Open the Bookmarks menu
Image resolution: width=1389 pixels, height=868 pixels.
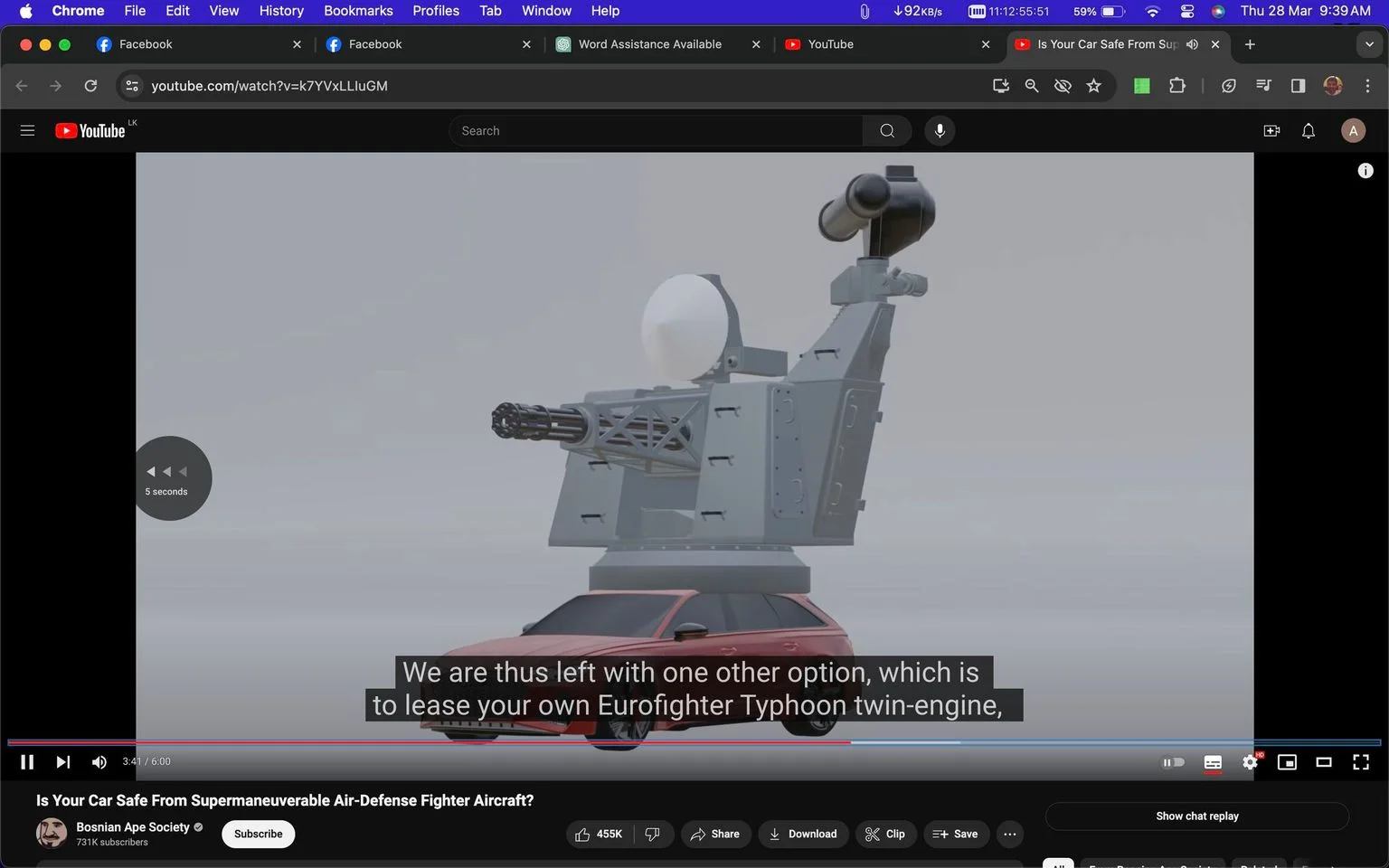[x=358, y=11]
